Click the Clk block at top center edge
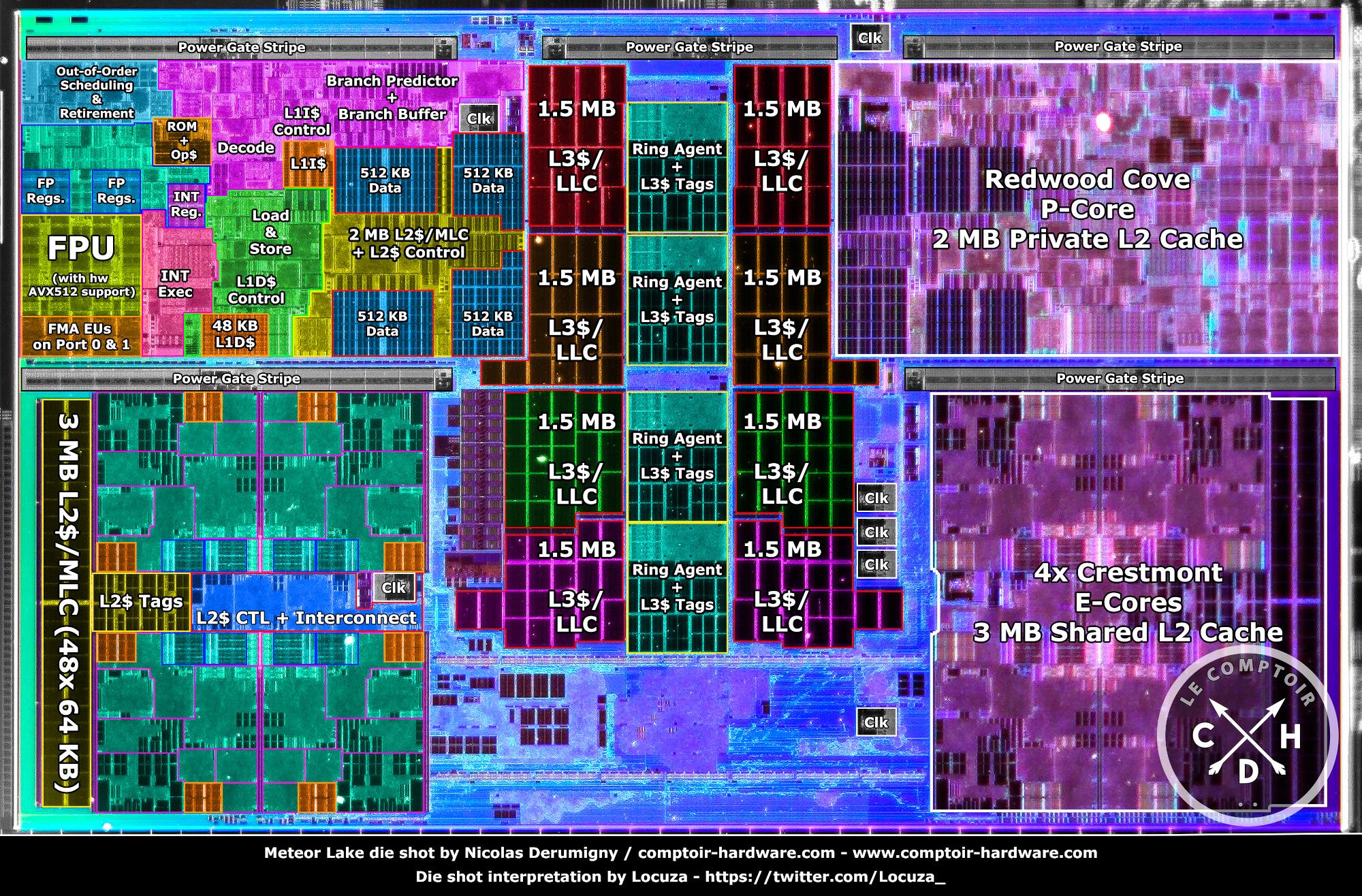Image resolution: width=1362 pixels, height=896 pixels. tap(869, 38)
